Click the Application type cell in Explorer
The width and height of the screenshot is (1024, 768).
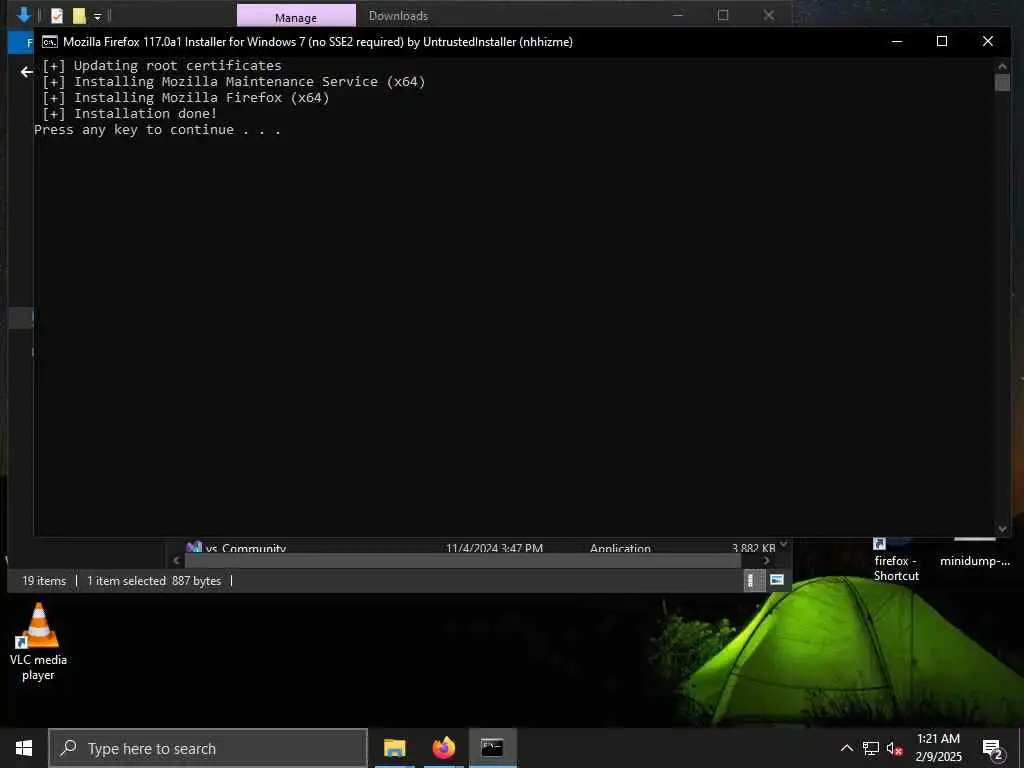(x=620, y=547)
